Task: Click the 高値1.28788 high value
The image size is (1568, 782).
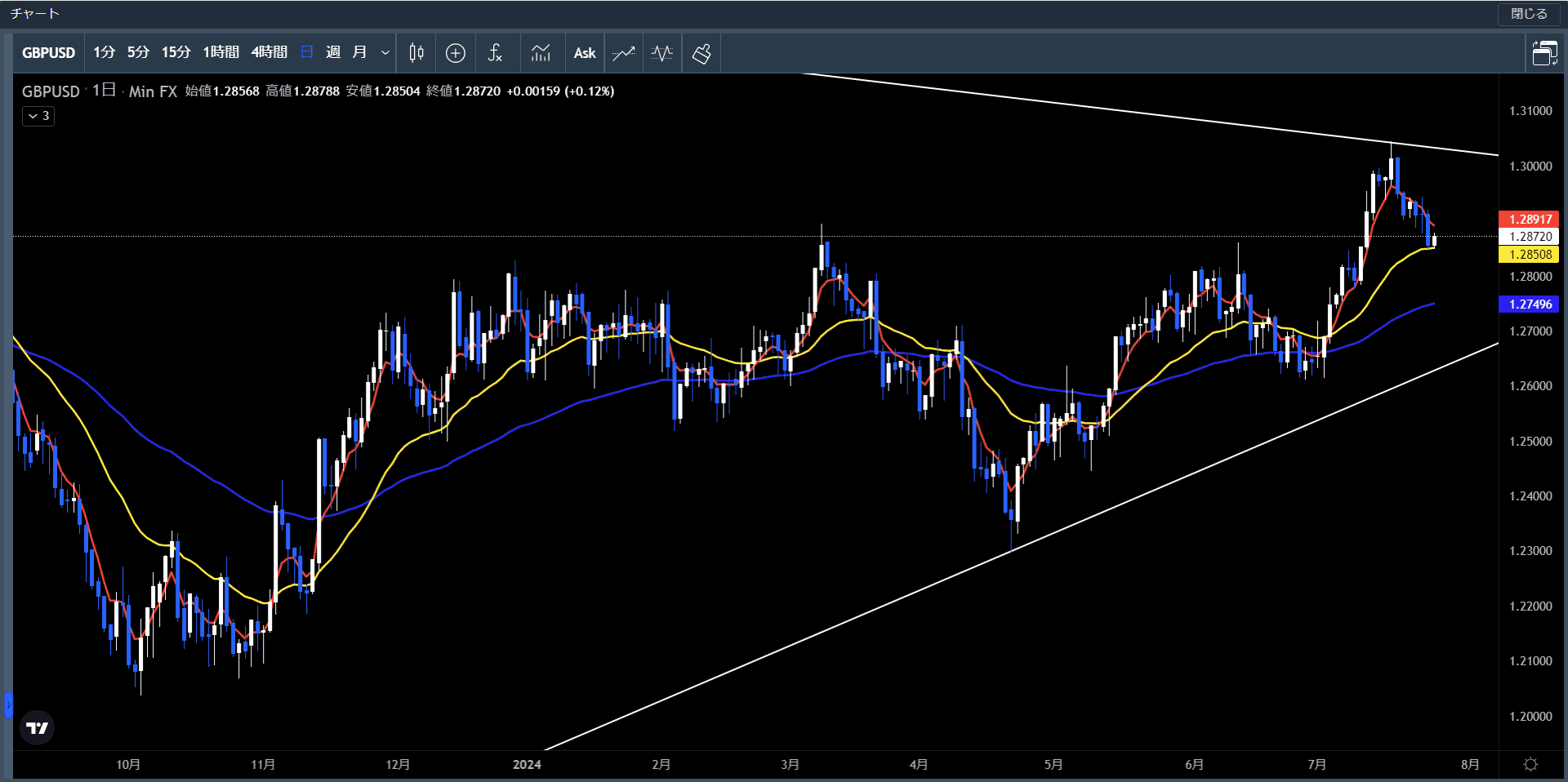Action: [x=302, y=91]
